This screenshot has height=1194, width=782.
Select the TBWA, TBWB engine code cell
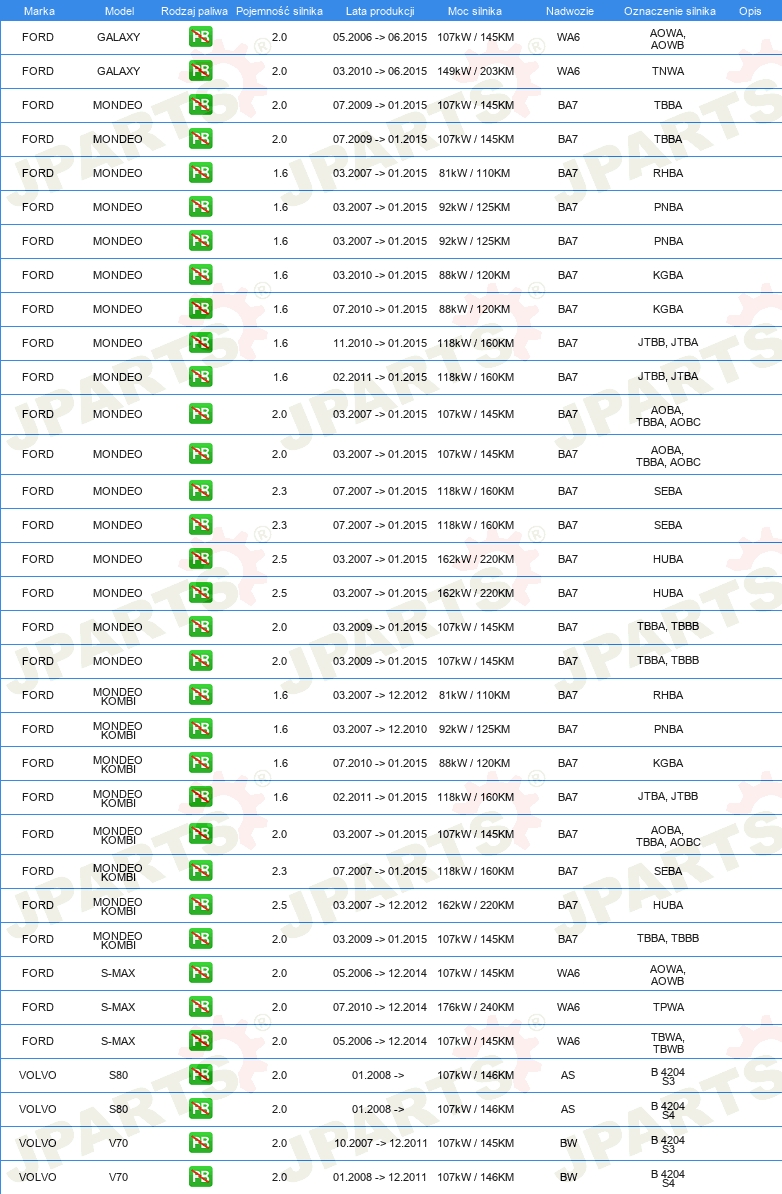click(x=668, y=1042)
